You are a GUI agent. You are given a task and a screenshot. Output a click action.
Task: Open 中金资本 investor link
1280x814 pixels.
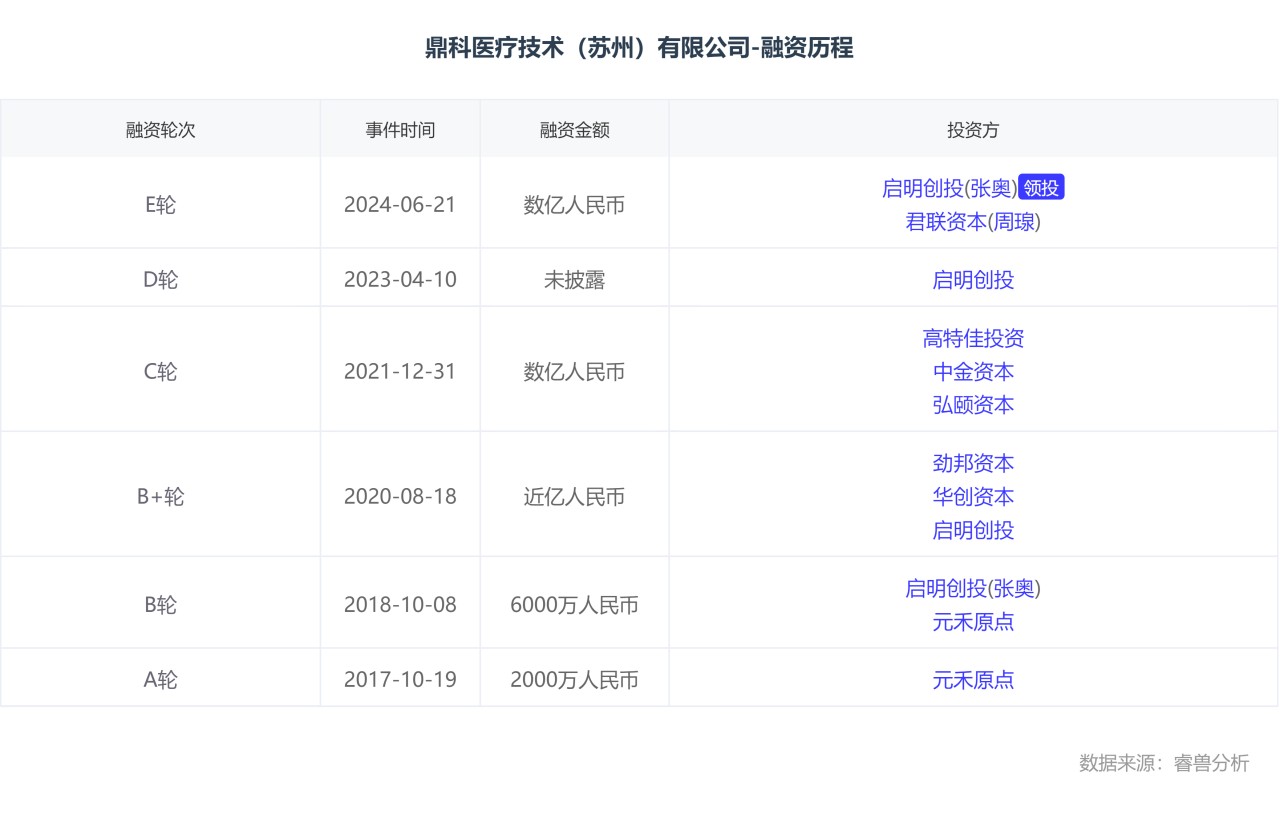coord(973,372)
